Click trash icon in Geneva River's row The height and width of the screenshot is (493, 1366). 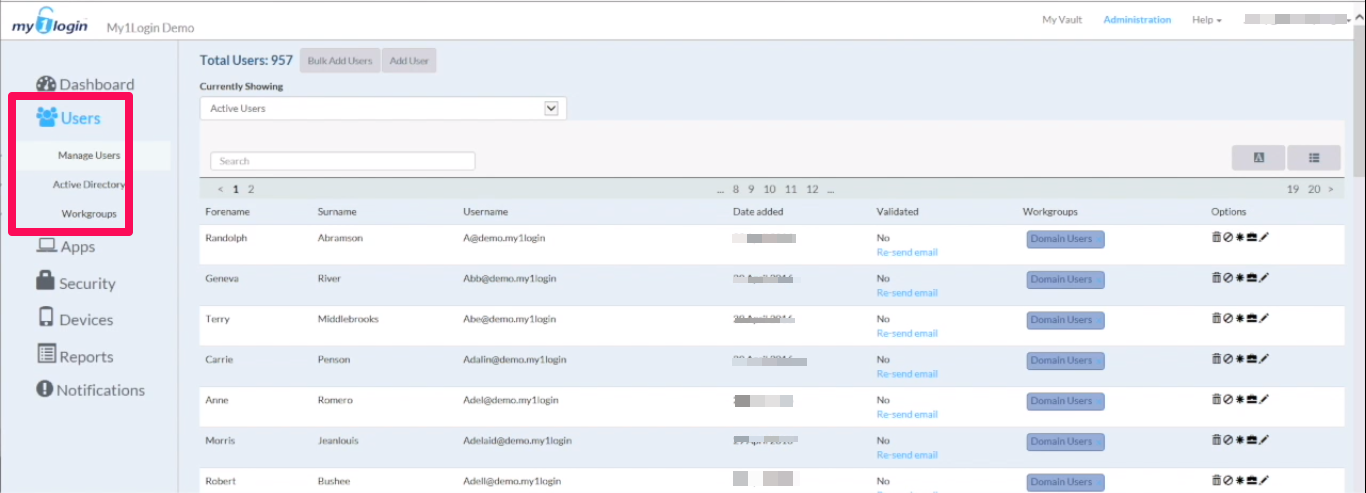point(1216,278)
